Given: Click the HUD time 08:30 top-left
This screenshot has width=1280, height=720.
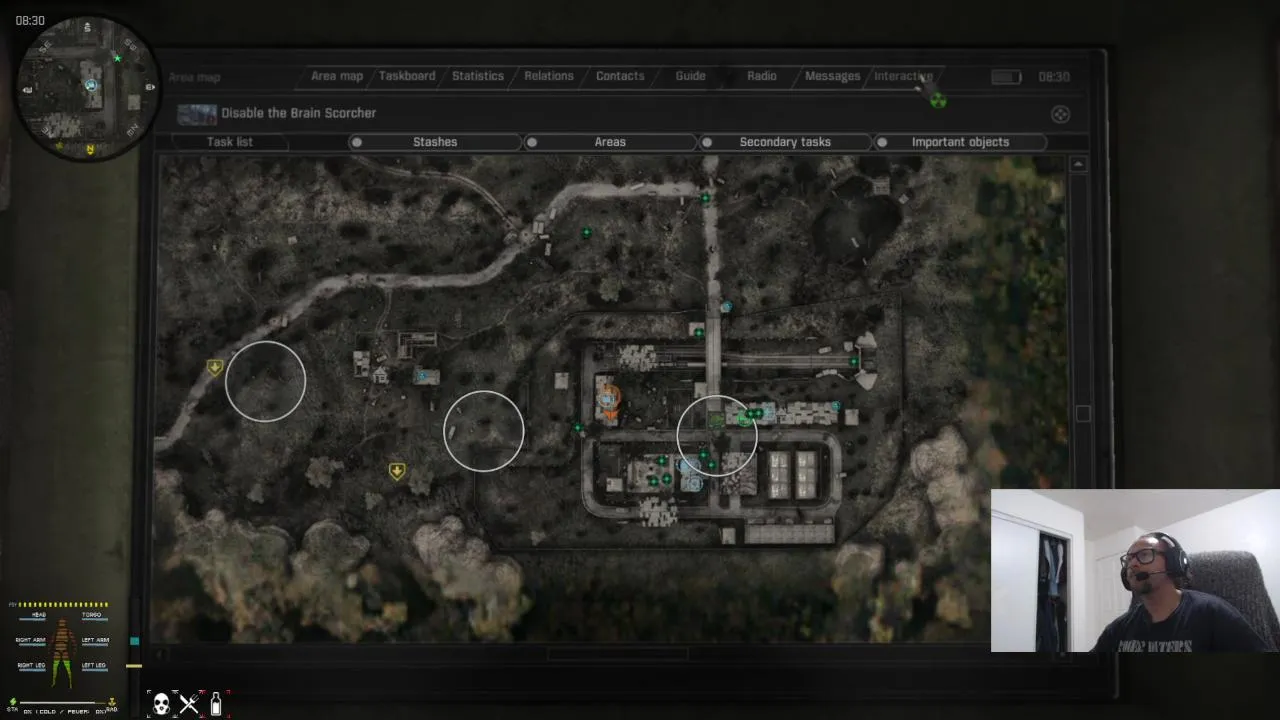Looking at the screenshot, I should pos(30,20).
